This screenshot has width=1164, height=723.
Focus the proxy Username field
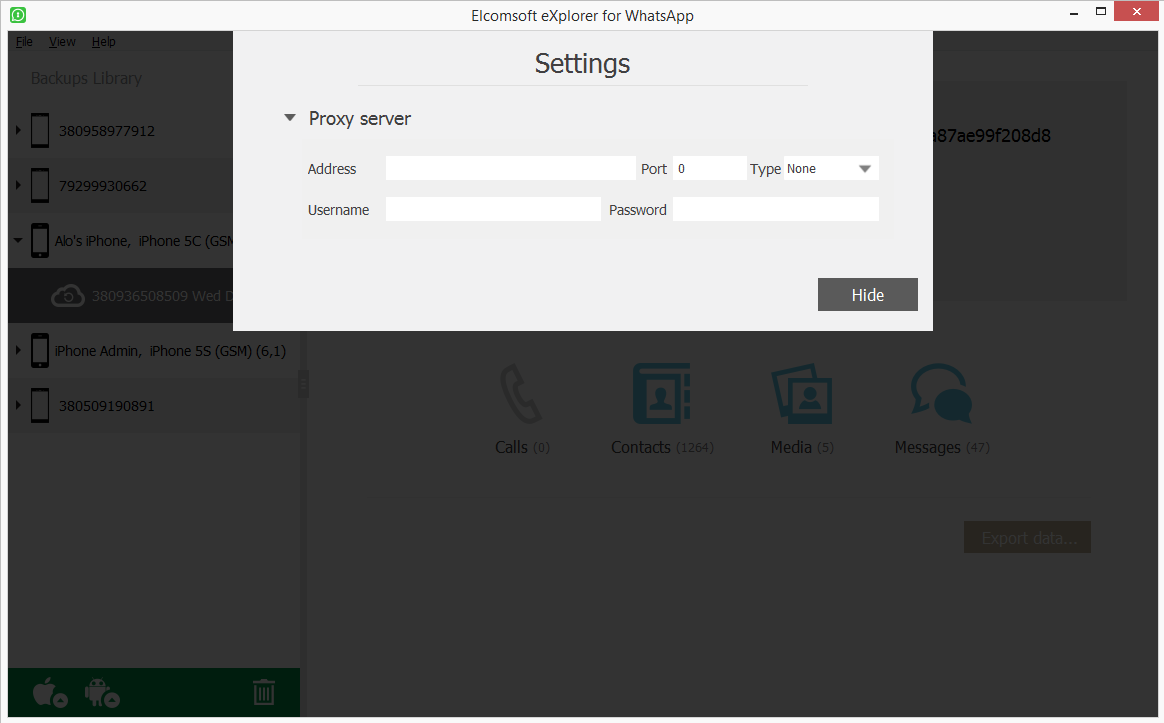pyautogui.click(x=493, y=209)
